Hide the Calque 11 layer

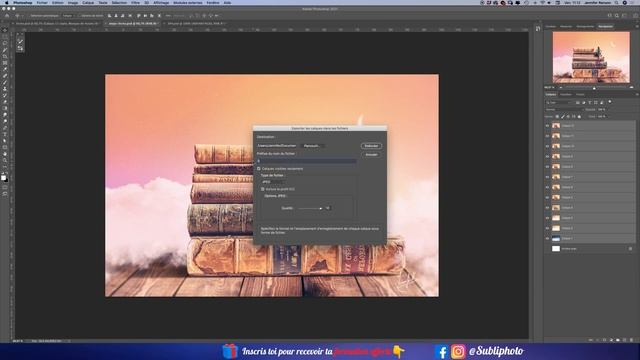(547, 136)
